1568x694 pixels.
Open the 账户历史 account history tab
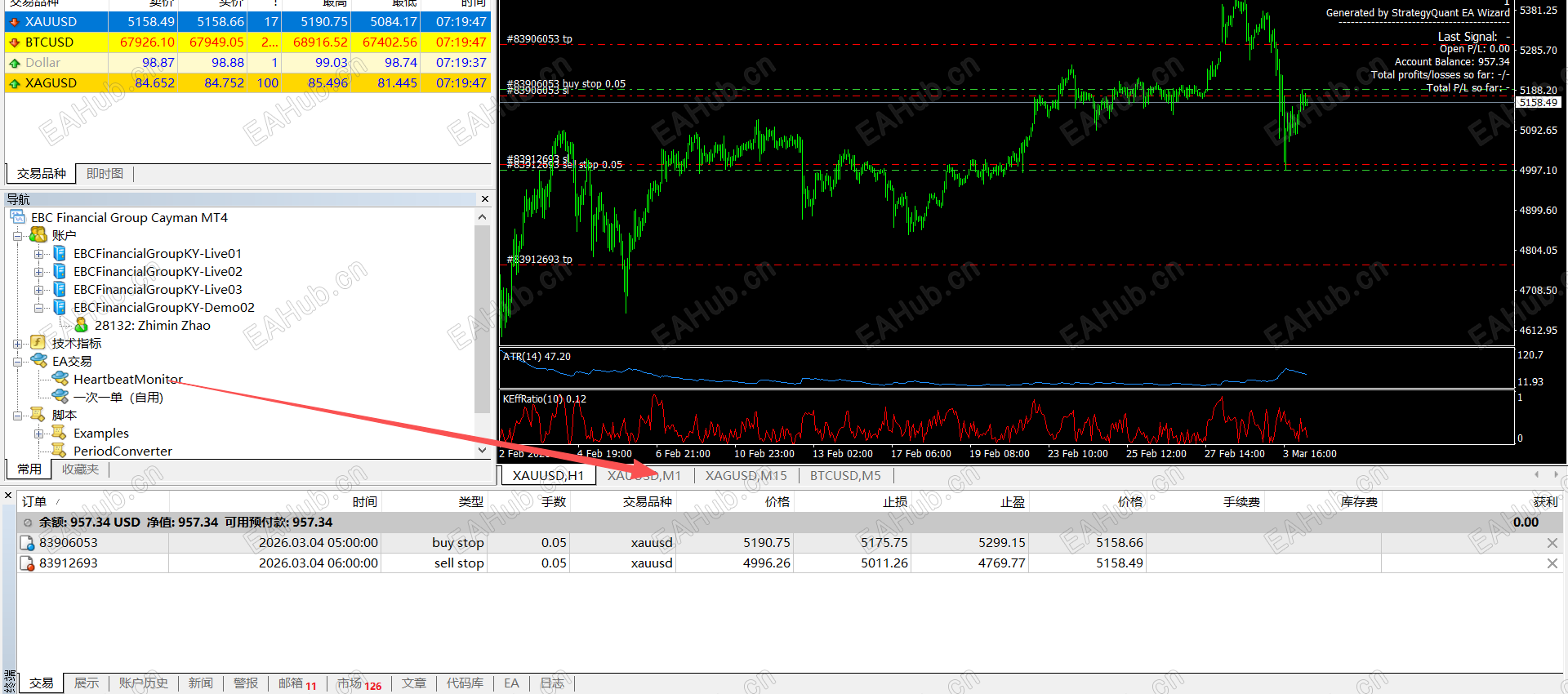pos(144,683)
